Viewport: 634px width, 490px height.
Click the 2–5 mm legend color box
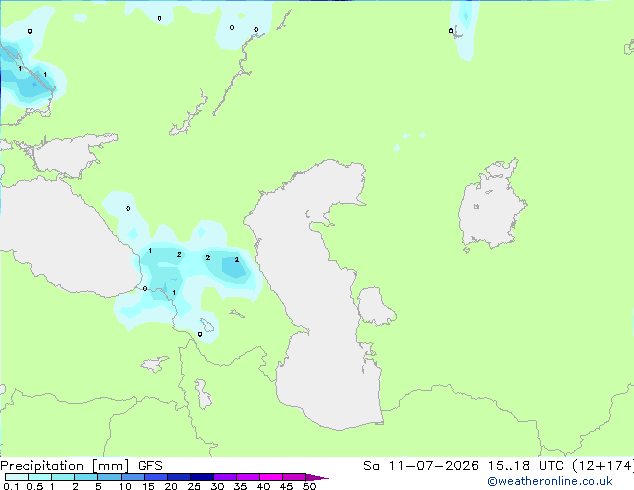click(86, 477)
